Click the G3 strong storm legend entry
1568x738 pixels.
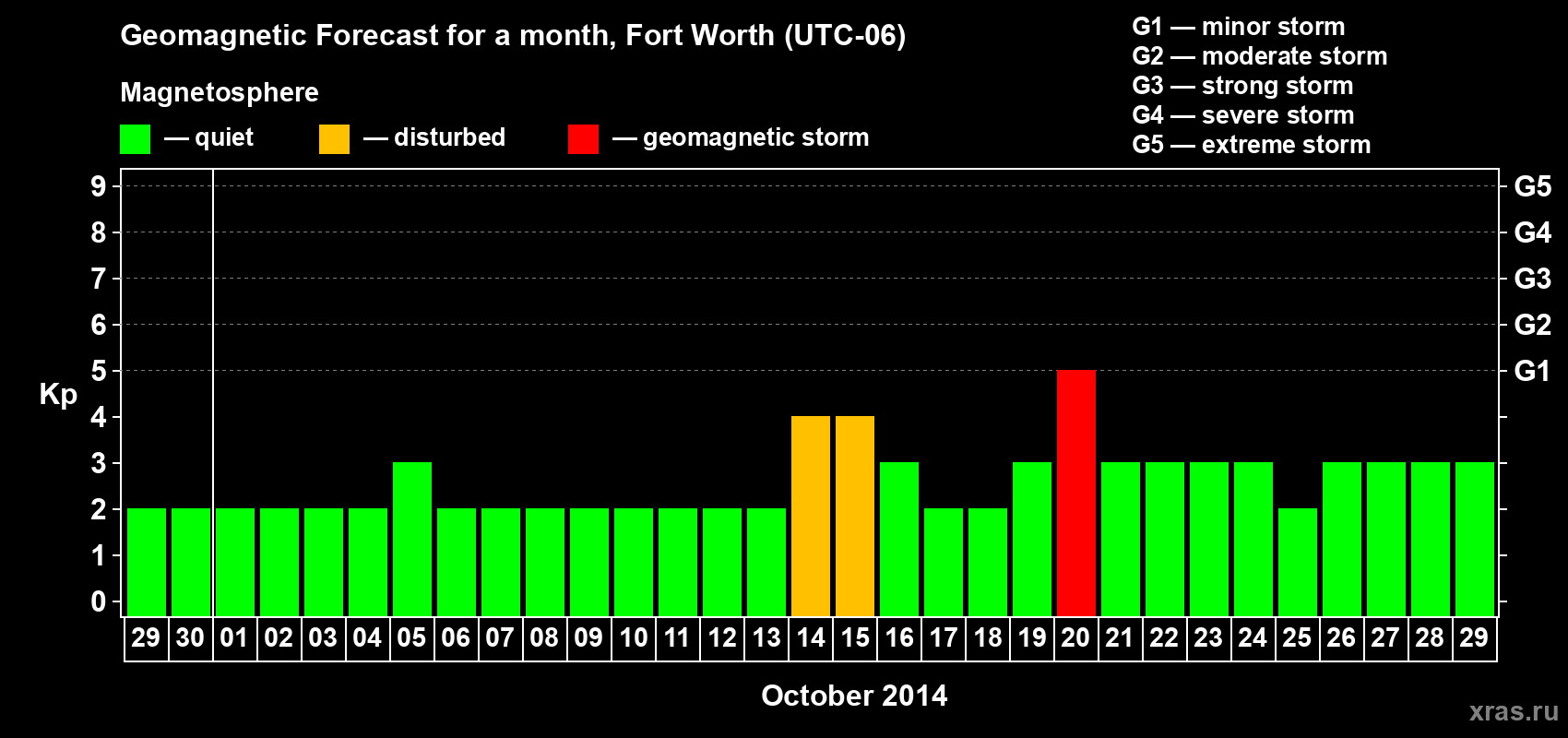pyautogui.click(x=1242, y=86)
